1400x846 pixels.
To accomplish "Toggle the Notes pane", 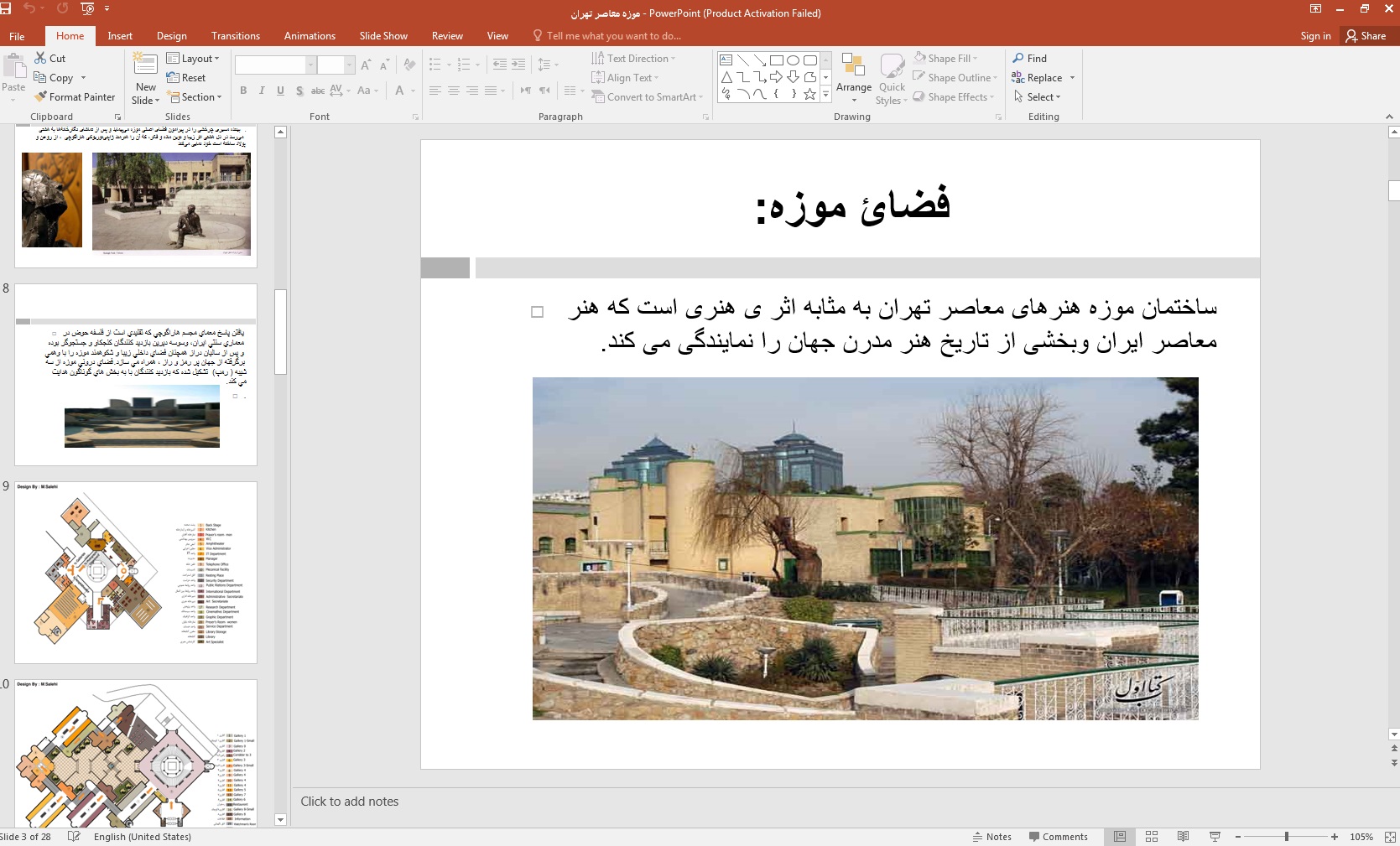I will tap(991, 837).
